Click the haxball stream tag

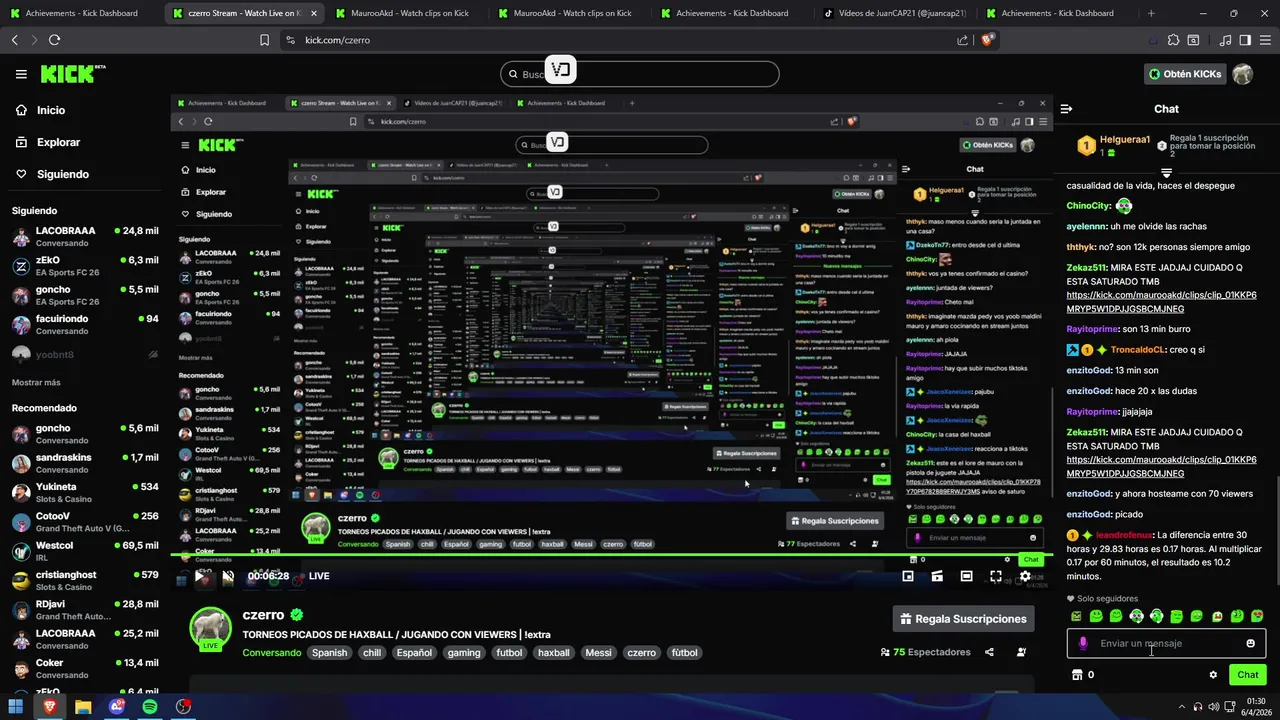(553, 653)
